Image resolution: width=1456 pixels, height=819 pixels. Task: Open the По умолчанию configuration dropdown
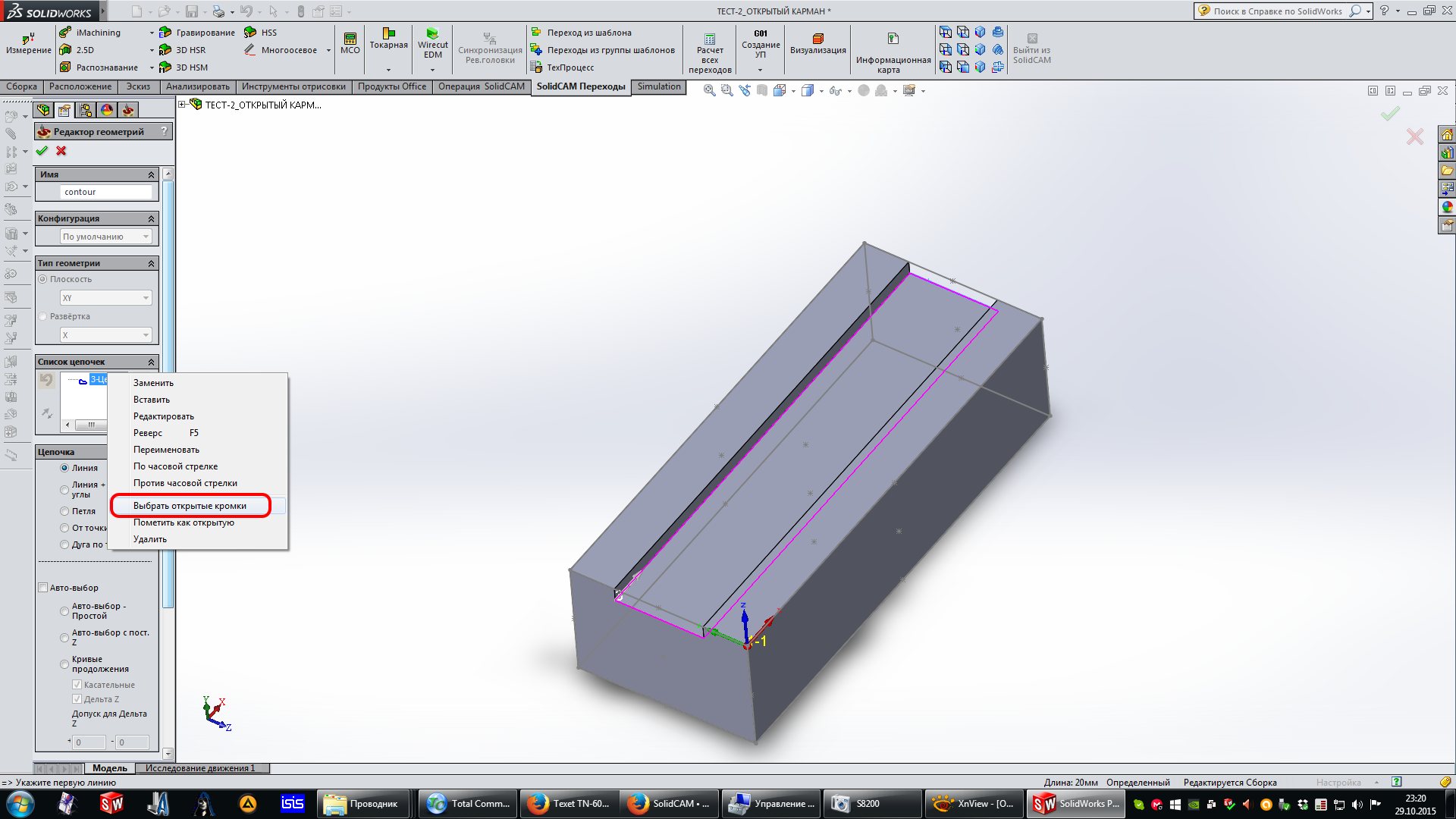click(x=105, y=237)
